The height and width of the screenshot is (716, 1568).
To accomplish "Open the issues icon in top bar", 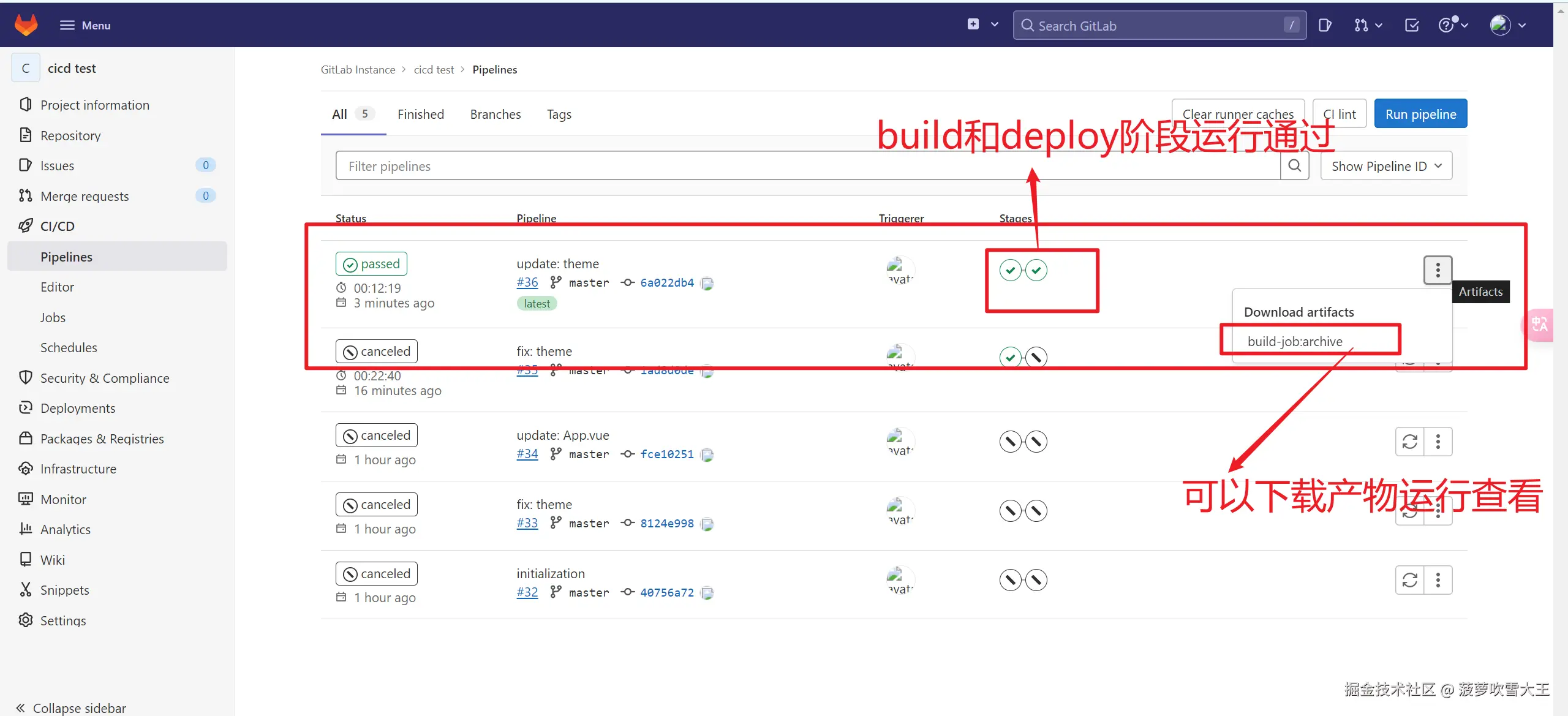I will (1324, 25).
